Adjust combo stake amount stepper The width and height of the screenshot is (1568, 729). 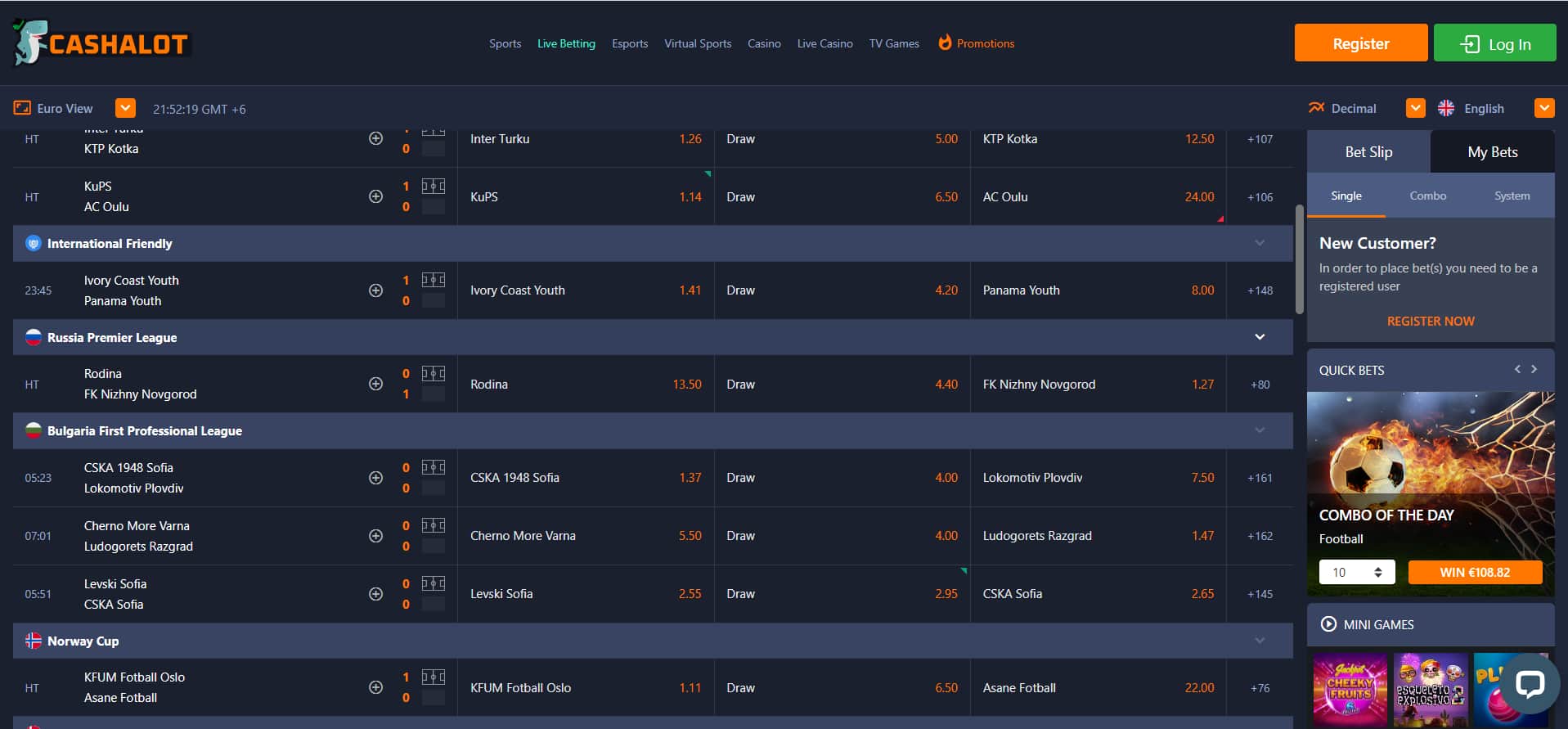[1378, 572]
